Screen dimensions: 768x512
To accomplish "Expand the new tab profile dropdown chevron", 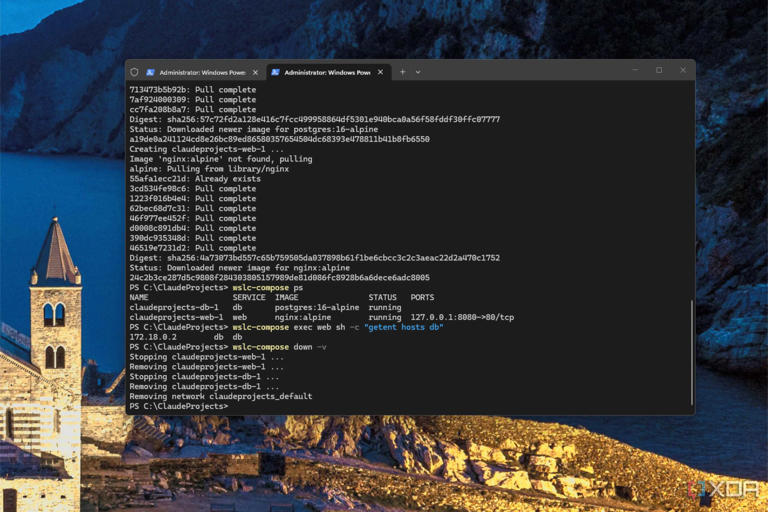I will point(418,72).
